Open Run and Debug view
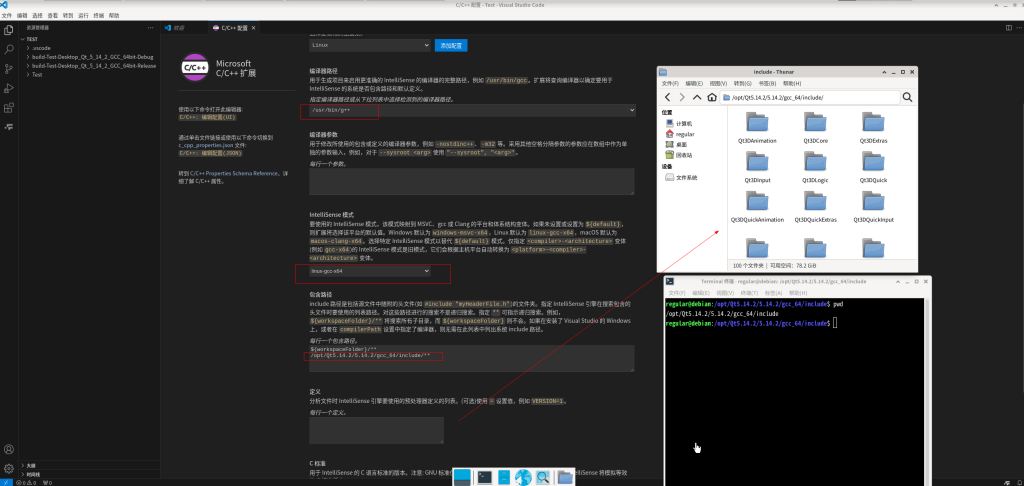The width and height of the screenshot is (1024, 486). click(x=9, y=89)
